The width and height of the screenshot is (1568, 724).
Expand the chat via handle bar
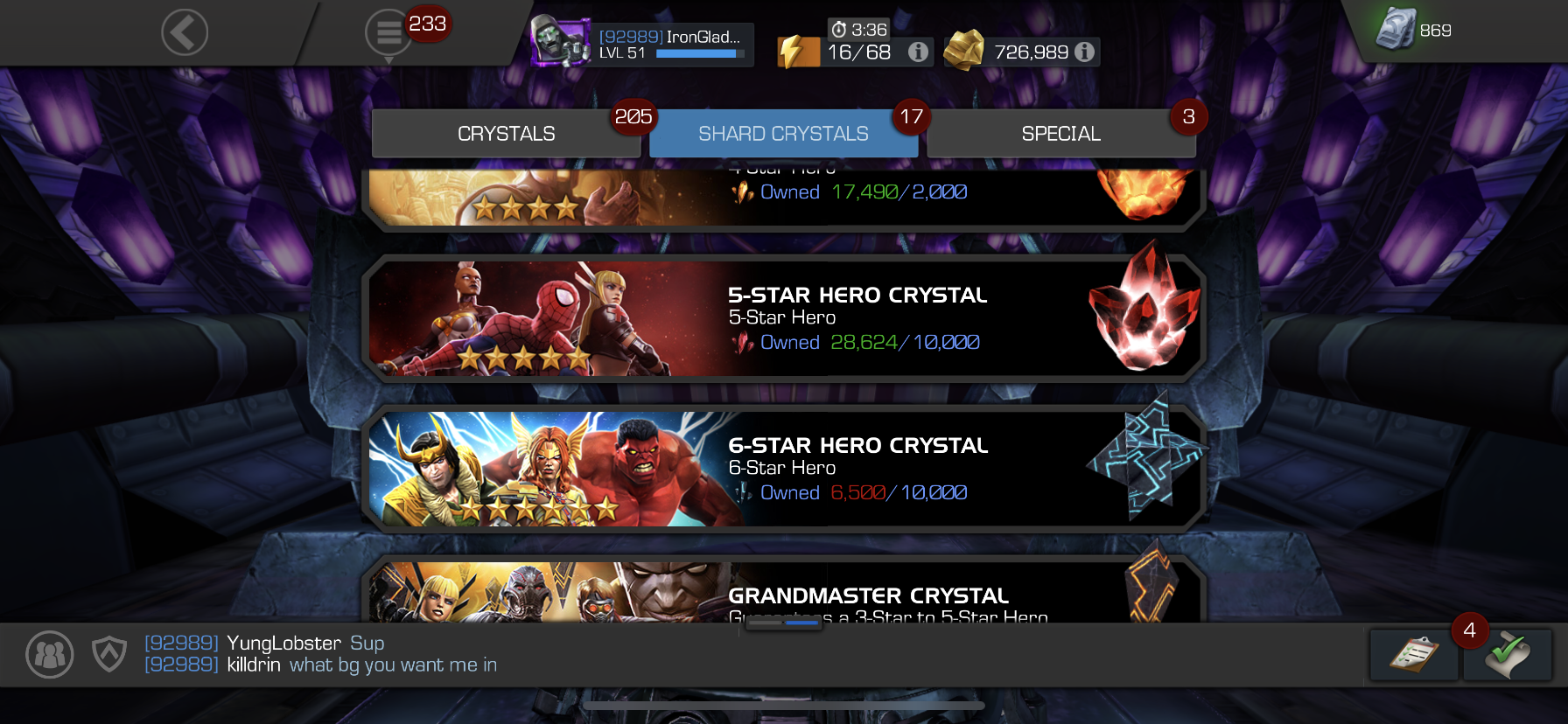[784, 623]
